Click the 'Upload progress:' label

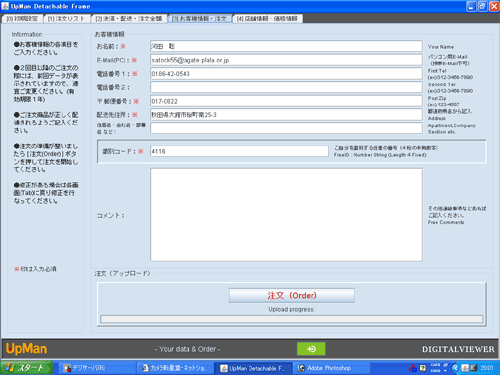[x=292, y=309]
